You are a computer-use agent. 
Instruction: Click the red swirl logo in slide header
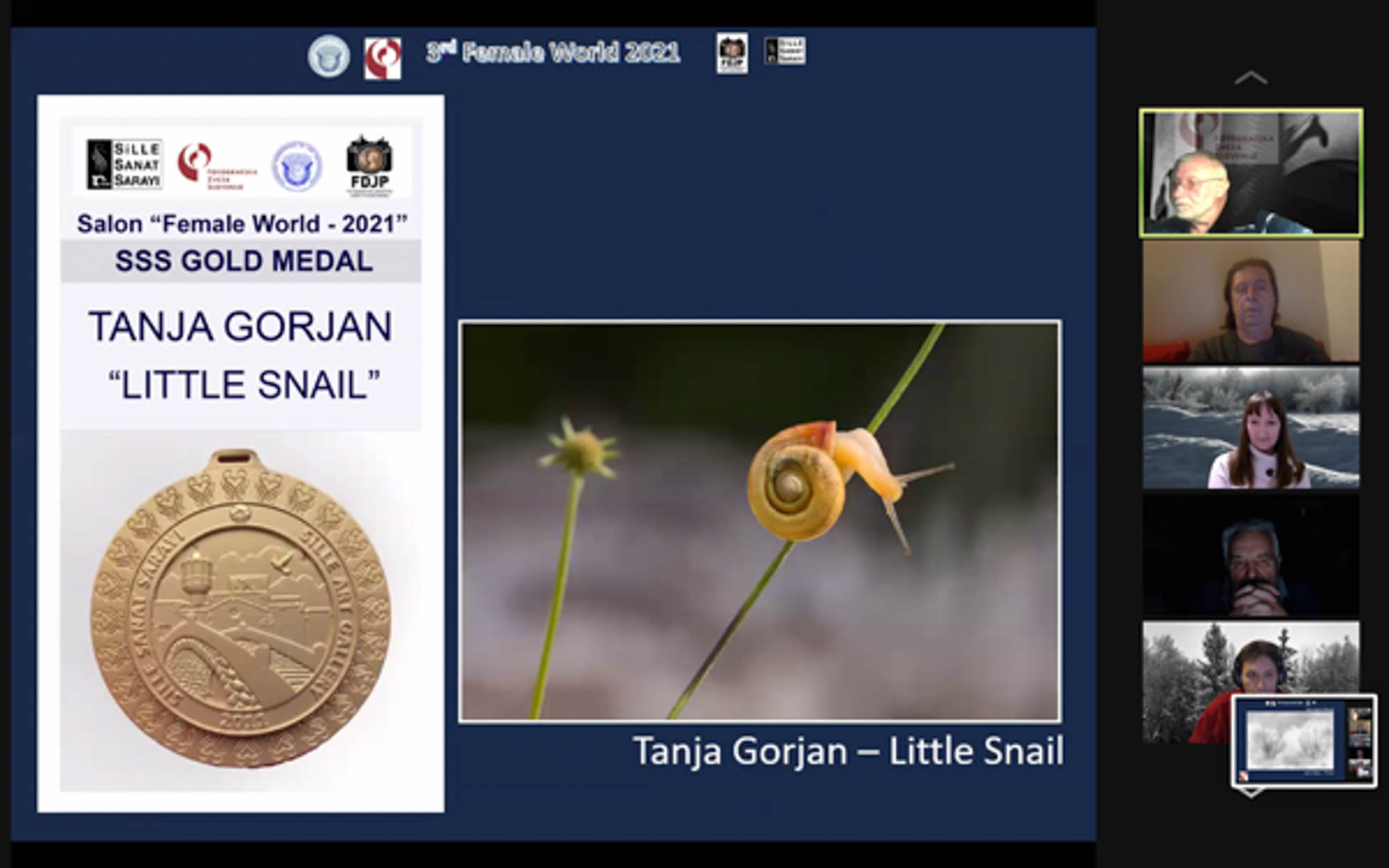pos(382,58)
